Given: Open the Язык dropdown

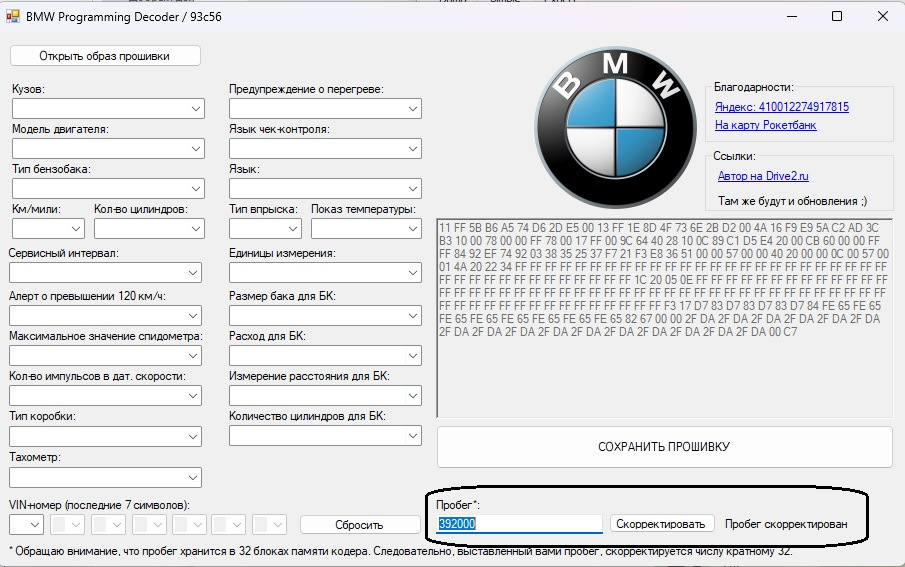Looking at the screenshot, I should click(325, 188).
